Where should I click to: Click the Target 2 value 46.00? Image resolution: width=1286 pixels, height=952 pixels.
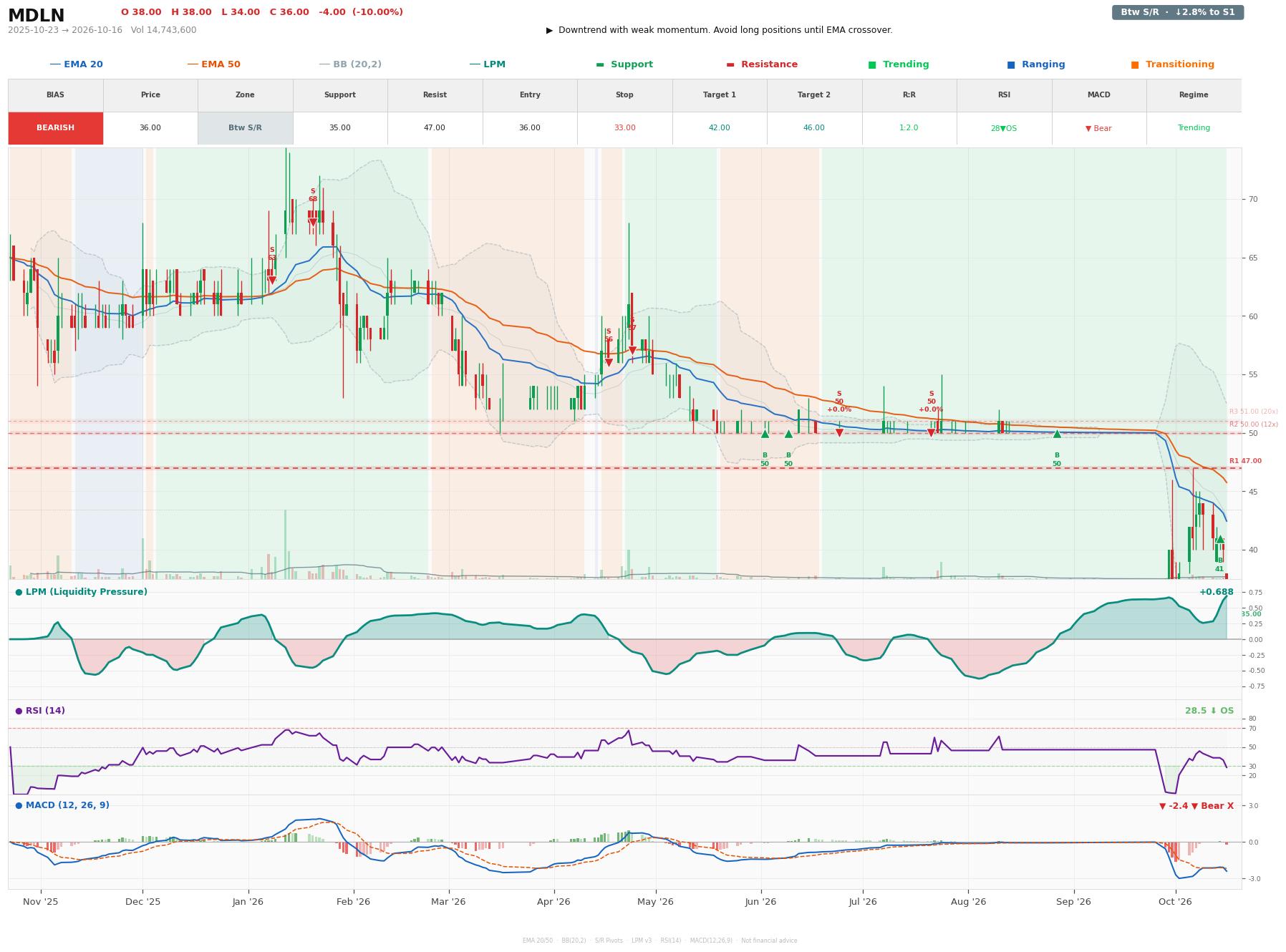814,128
